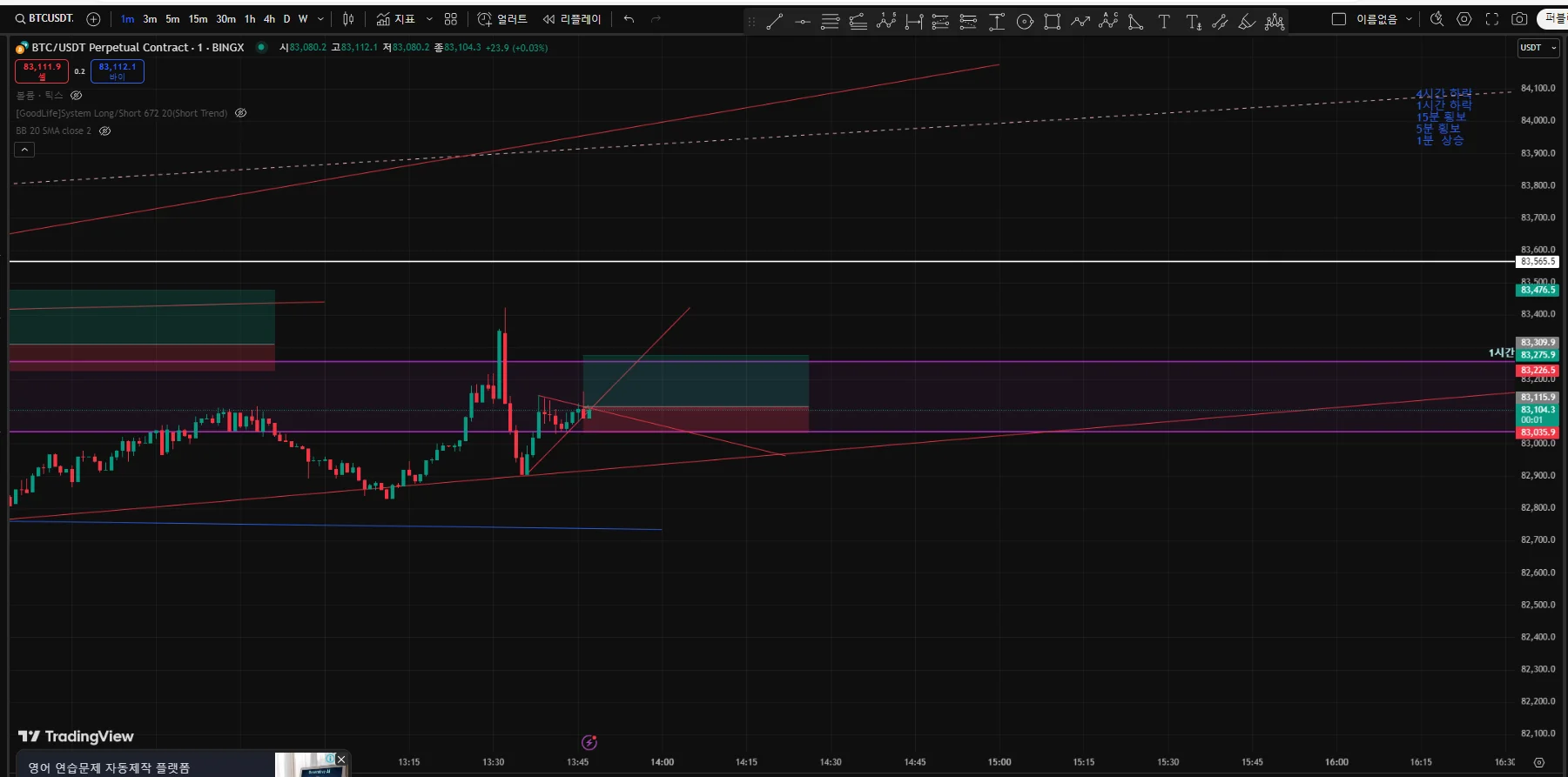Show the GoodLife System Long/Short indicator

241,113
